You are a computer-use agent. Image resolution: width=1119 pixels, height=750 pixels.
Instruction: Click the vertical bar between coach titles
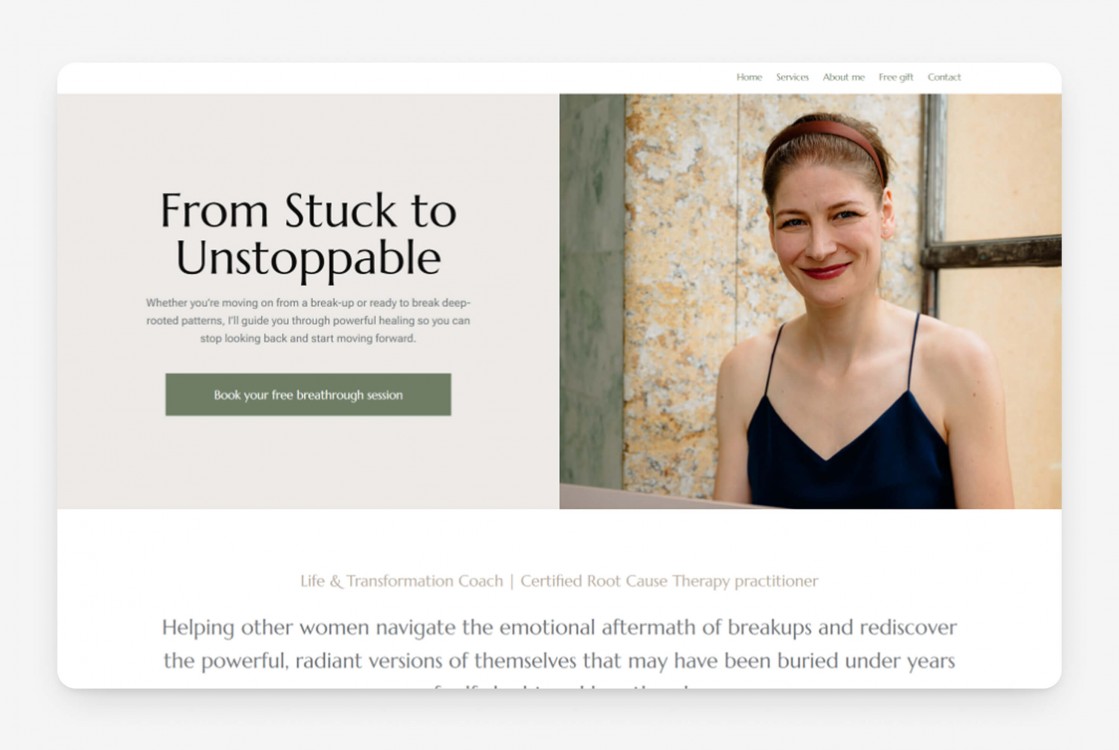point(512,581)
